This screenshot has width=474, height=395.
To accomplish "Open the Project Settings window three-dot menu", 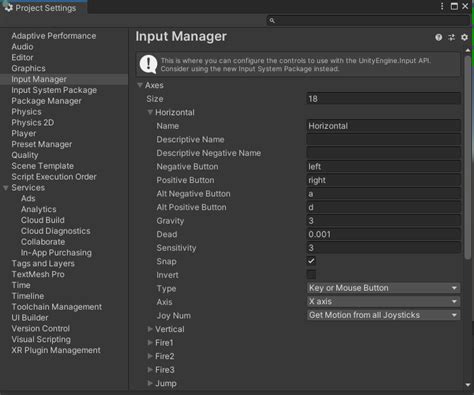I will tap(442, 6).
